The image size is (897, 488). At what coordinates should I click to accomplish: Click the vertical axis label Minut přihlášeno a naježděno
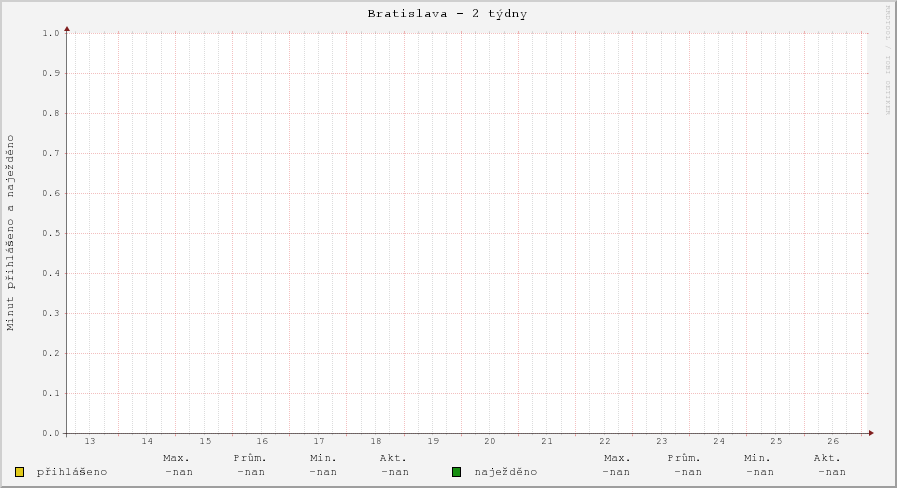(11, 233)
